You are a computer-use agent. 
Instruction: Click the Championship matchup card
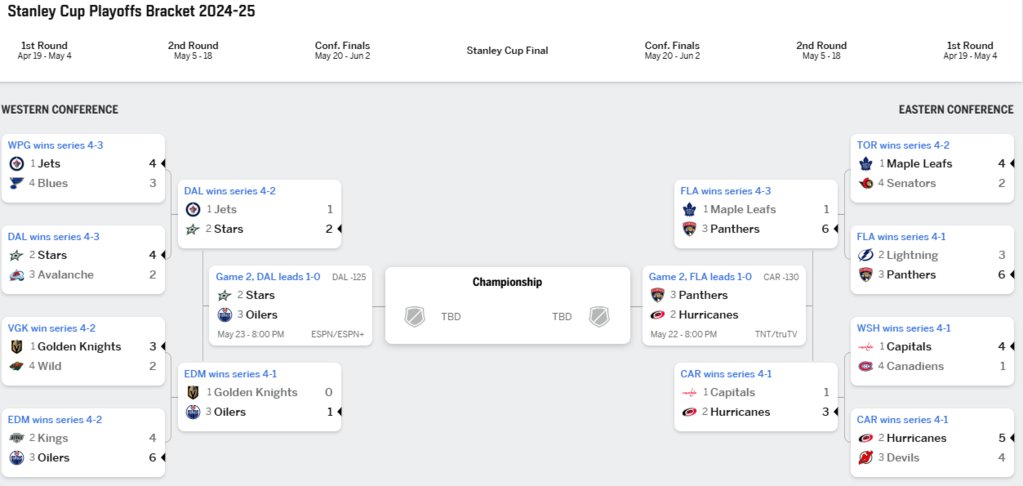click(508, 305)
